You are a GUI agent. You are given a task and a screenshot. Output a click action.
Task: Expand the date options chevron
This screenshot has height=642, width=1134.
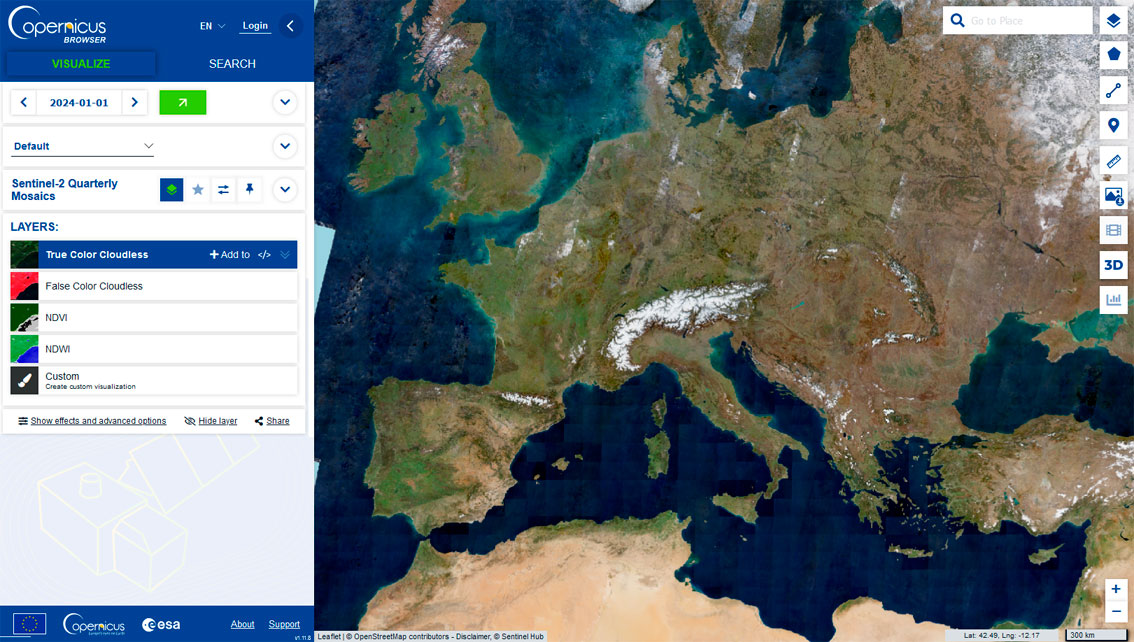[x=285, y=103]
